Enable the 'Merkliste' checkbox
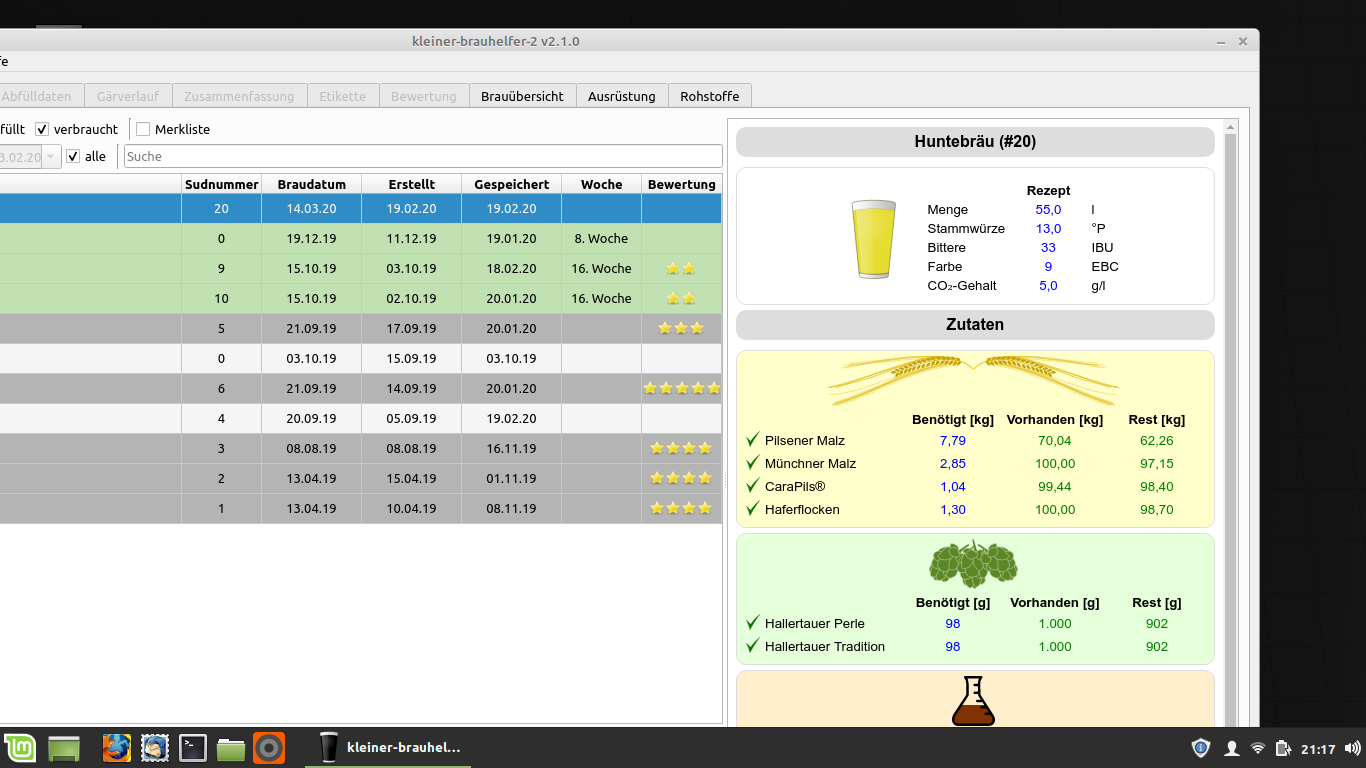 click(143, 129)
